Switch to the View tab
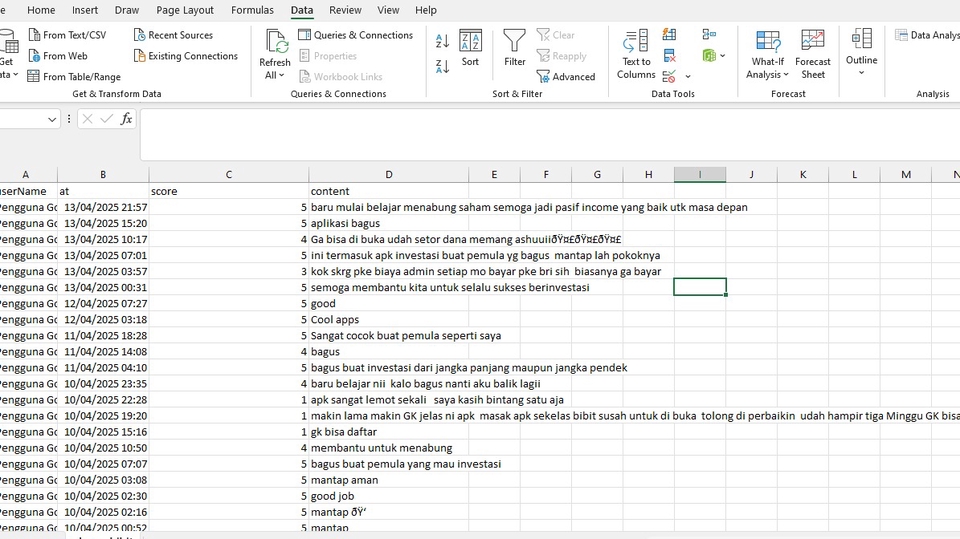 point(388,10)
